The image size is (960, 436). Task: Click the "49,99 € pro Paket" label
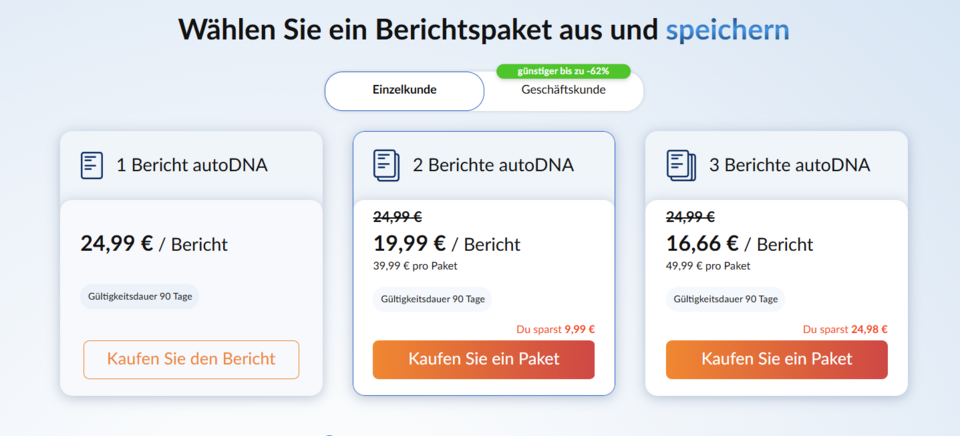point(708,266)
